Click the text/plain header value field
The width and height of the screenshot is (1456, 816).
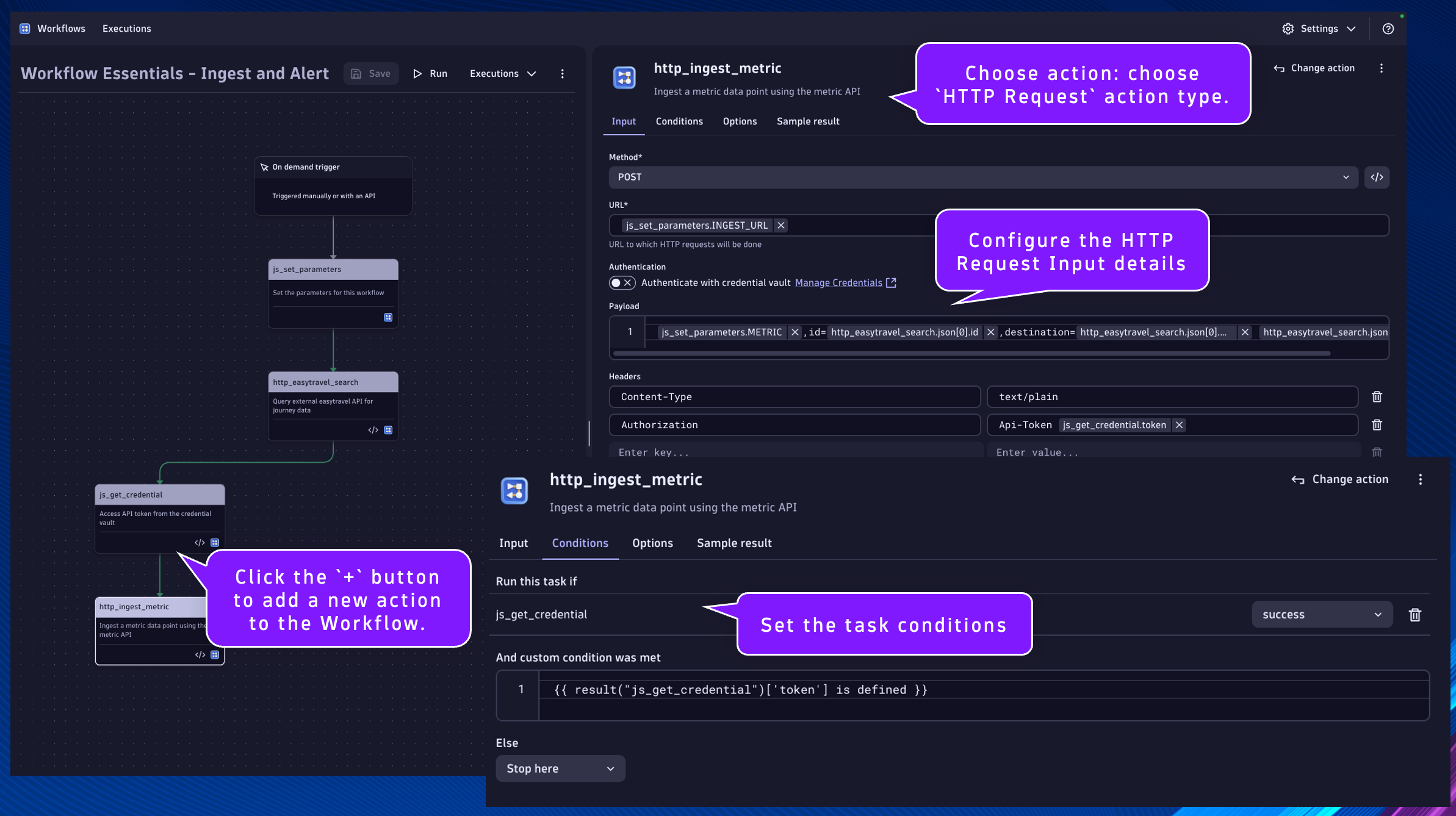click(x=1172, y=397)
